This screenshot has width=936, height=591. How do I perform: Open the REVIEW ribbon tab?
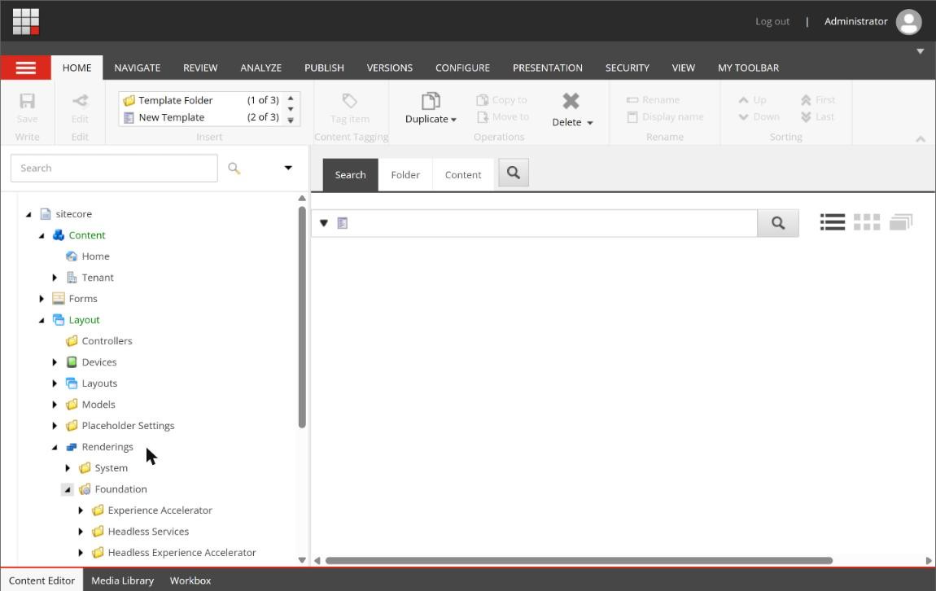point(200,68)
